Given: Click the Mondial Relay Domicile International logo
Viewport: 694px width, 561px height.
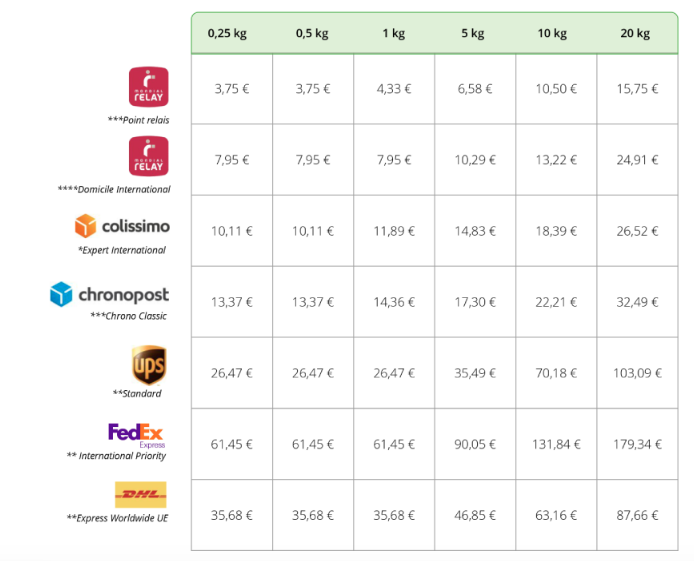Looking at the screenshot, I should click(x=149, y=157).
